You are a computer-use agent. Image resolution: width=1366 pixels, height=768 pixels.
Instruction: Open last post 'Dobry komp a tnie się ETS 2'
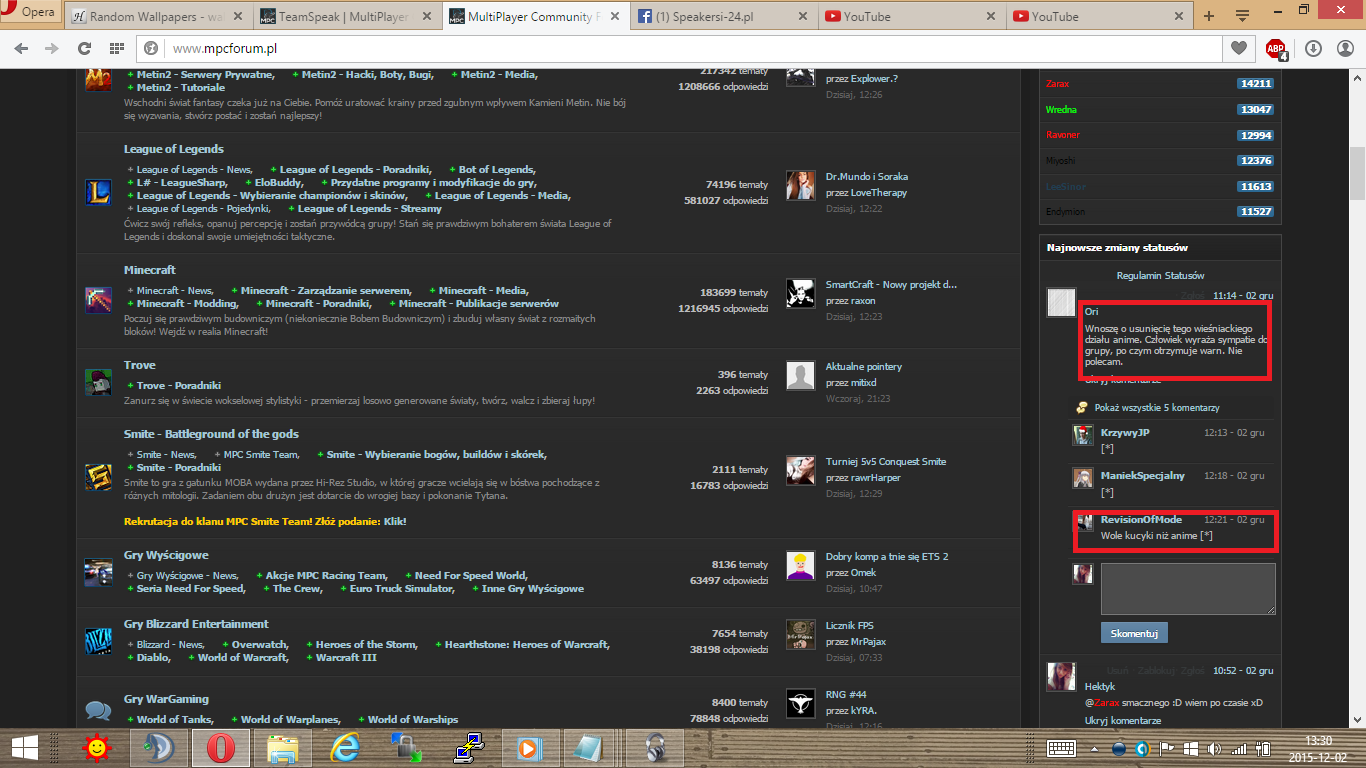point(887,557)
